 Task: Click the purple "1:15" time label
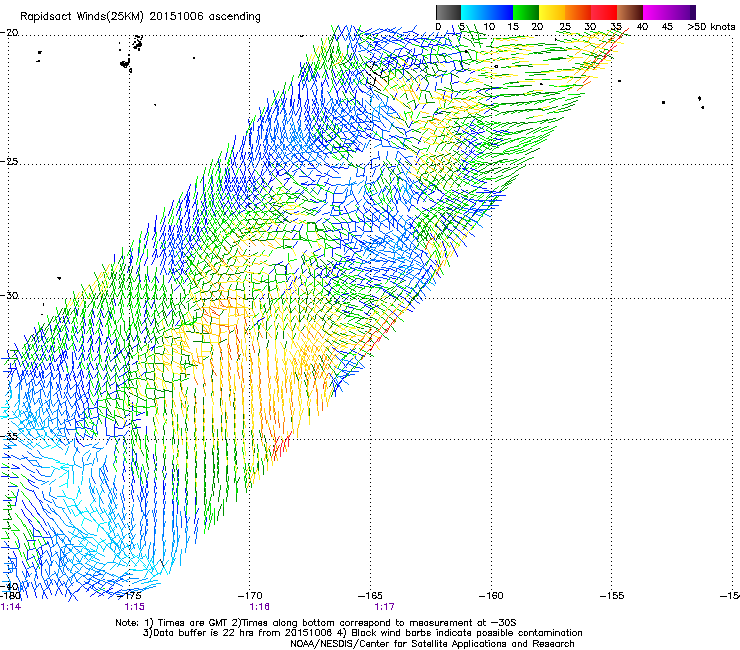(x=135, y=607)
